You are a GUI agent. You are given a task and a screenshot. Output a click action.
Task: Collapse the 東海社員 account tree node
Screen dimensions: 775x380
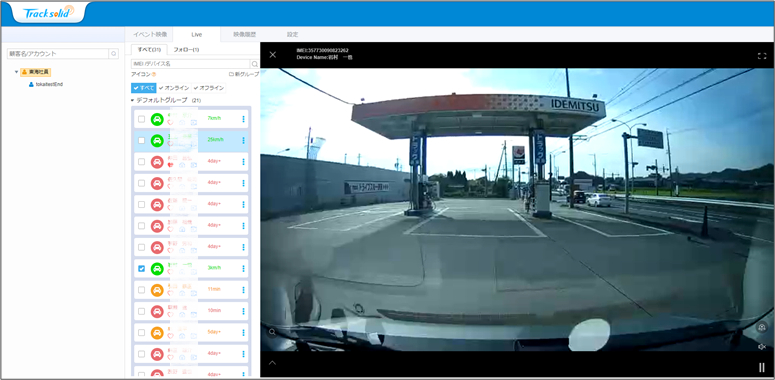[16, 72]
